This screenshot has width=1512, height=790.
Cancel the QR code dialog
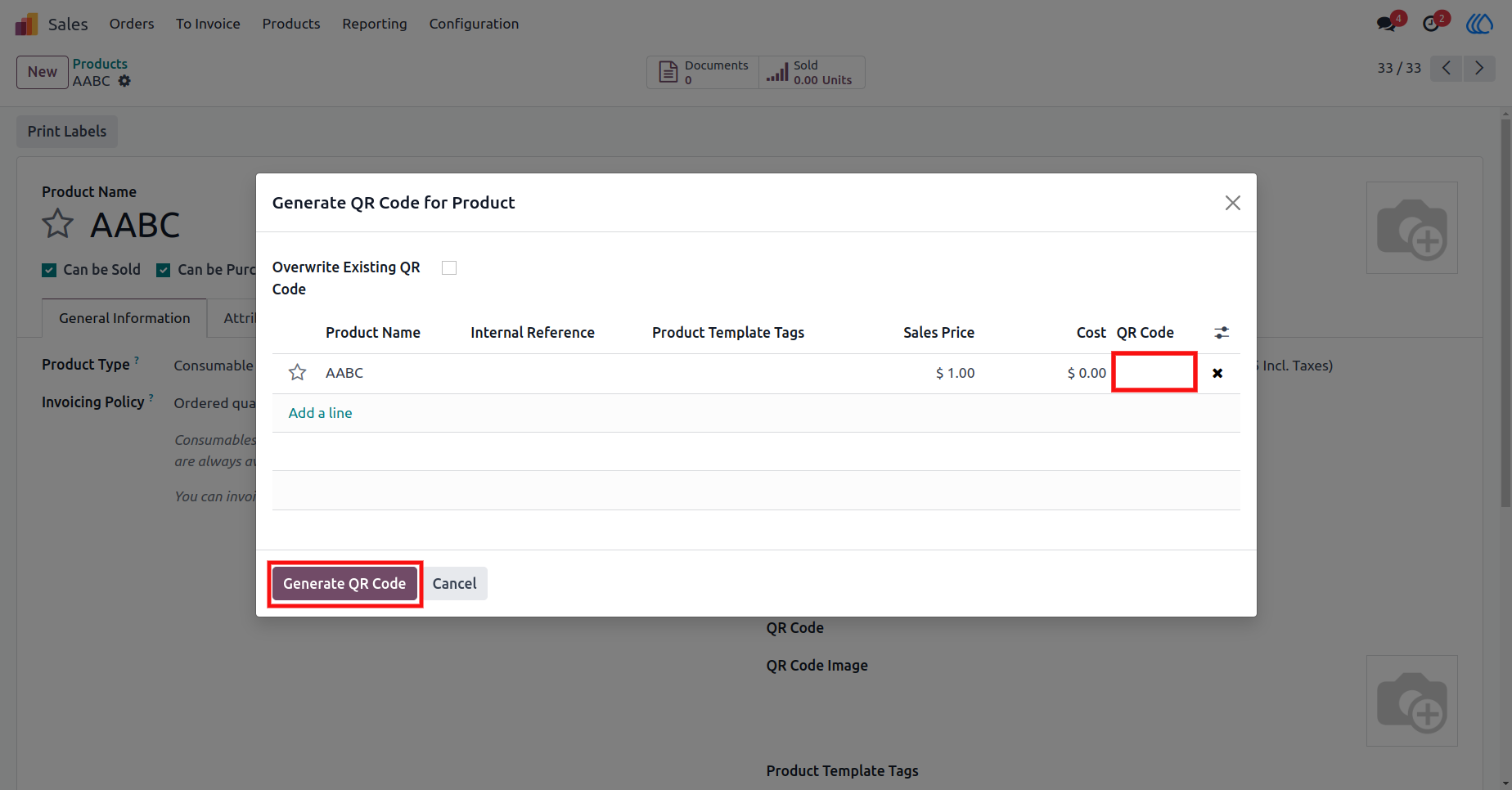(x=454, y=584)
